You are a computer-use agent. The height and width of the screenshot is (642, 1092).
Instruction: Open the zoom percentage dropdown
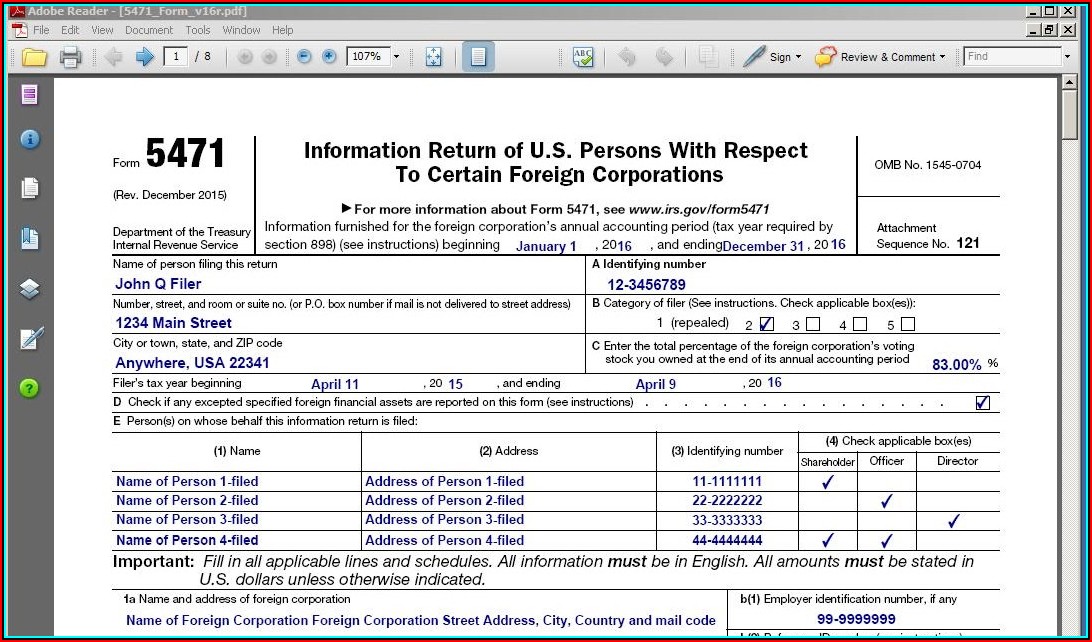pos(397,57)
